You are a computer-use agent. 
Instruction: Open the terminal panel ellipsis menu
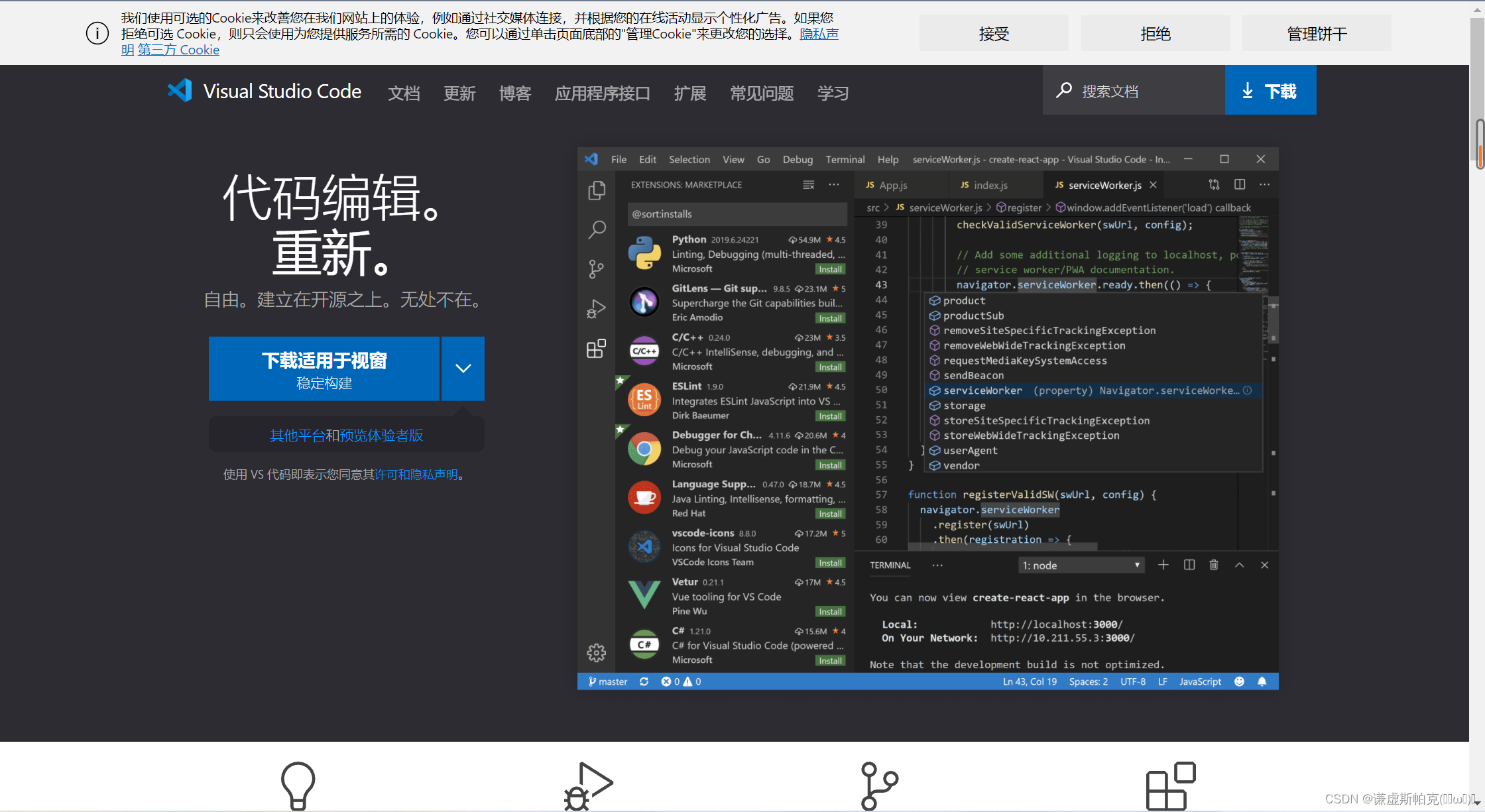937,565
